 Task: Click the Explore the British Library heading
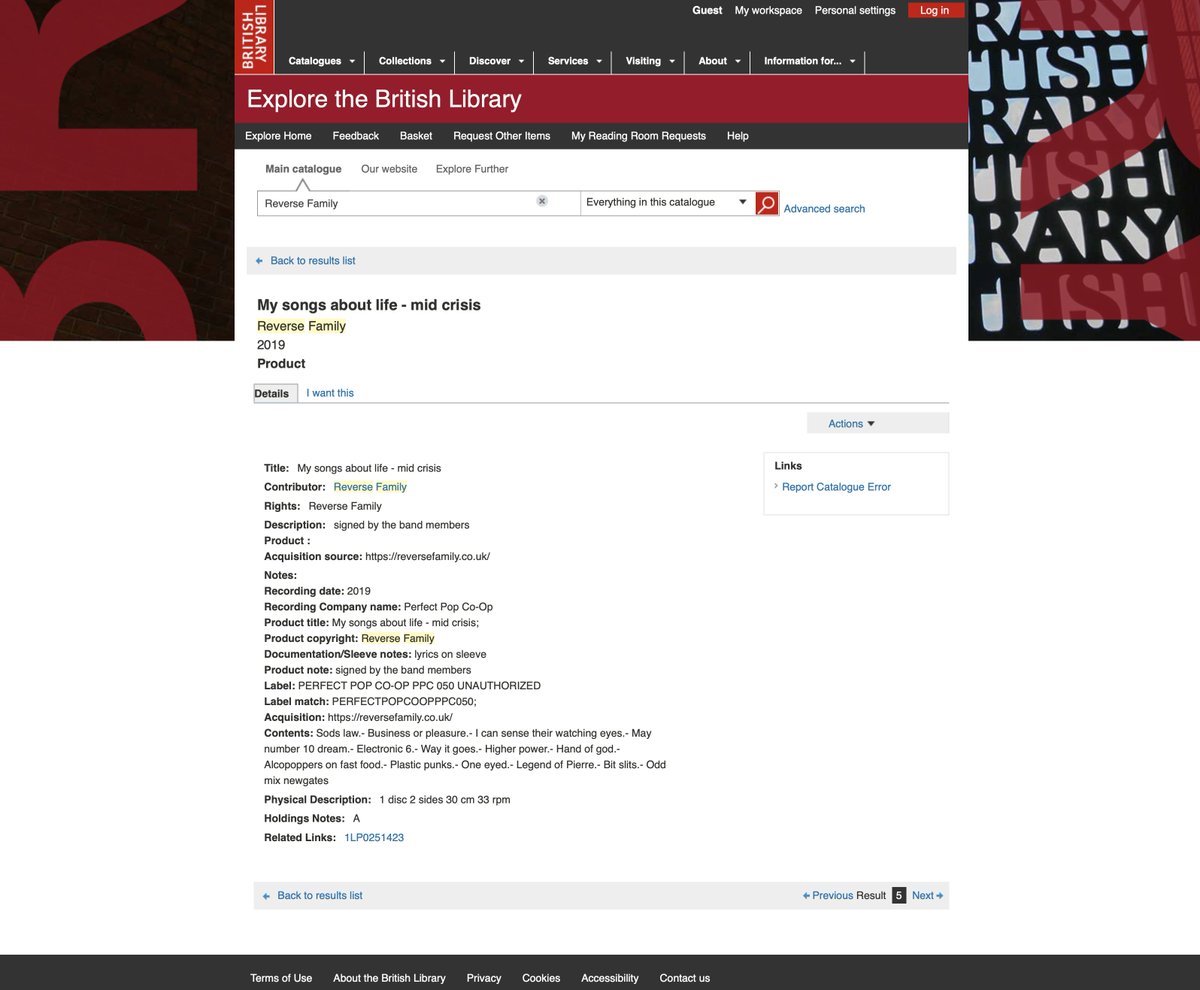click(384, 99)
